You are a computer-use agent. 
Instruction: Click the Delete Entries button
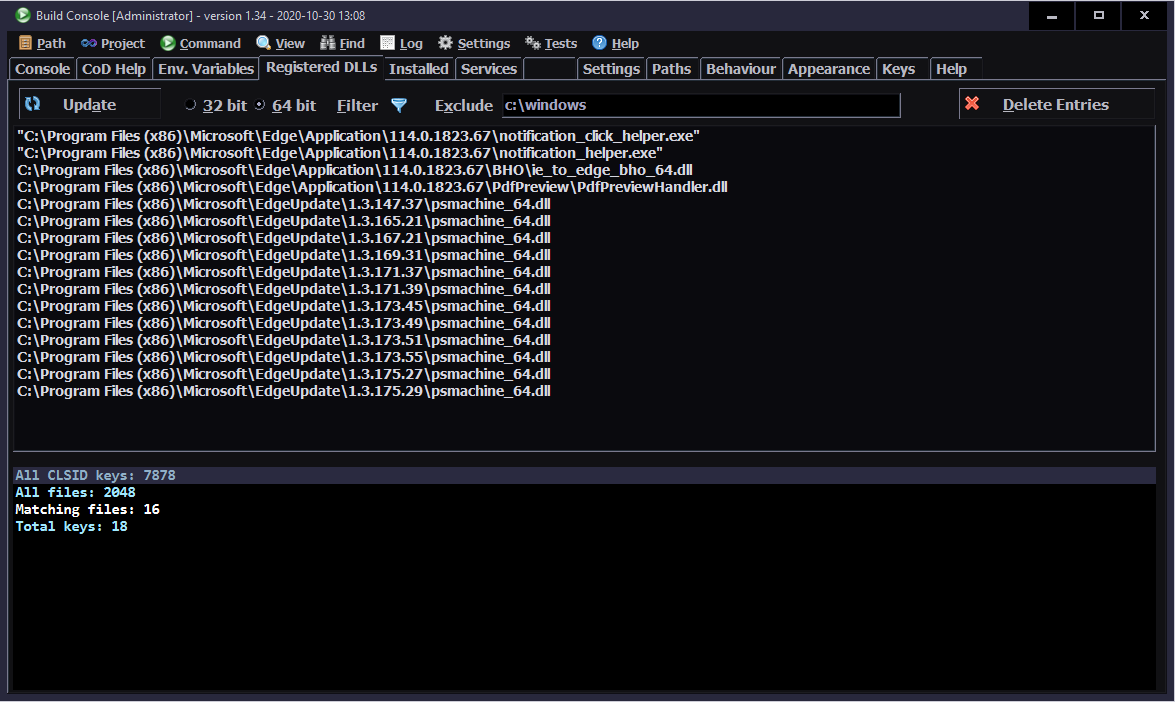coord(1056,104)
